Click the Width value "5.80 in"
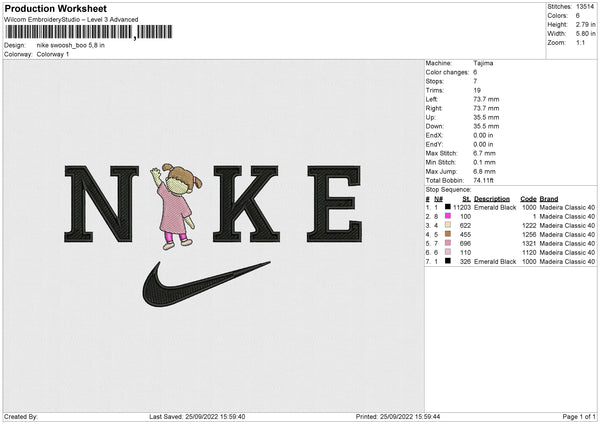600x424 pixels. [586, 34]
